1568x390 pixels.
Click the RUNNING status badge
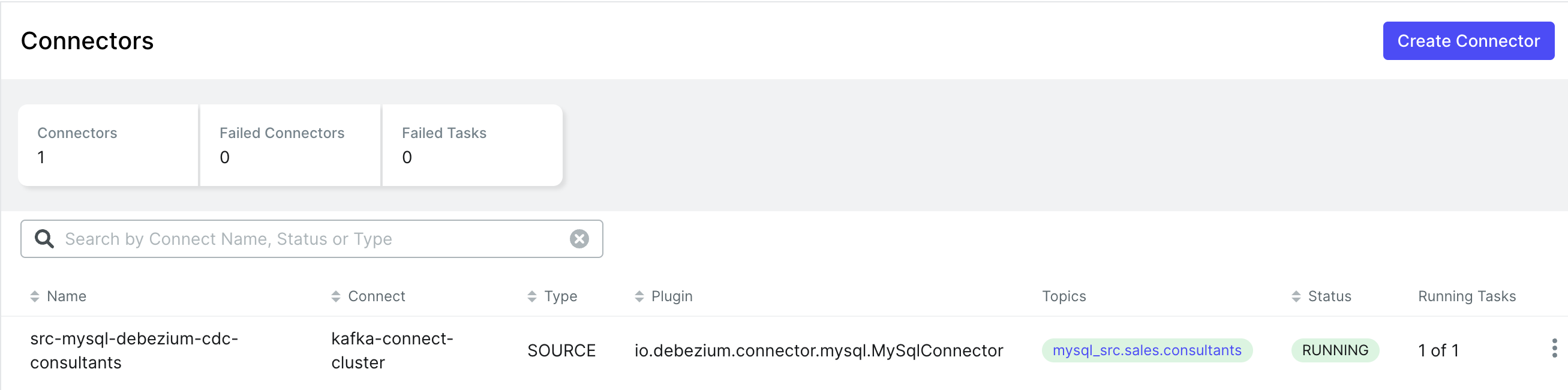tap(1335, 350)
